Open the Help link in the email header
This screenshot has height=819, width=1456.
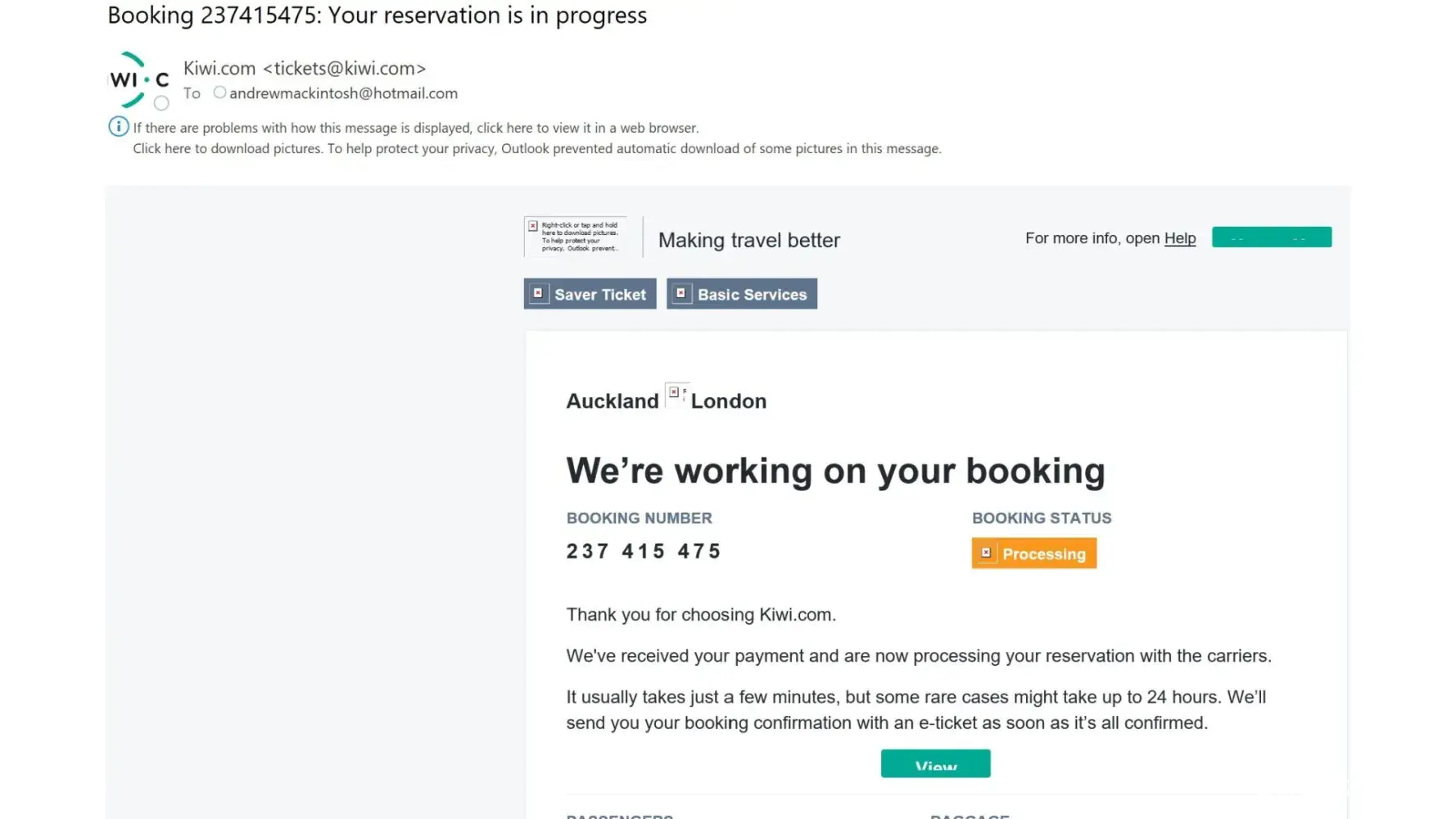coord(1179,238)
